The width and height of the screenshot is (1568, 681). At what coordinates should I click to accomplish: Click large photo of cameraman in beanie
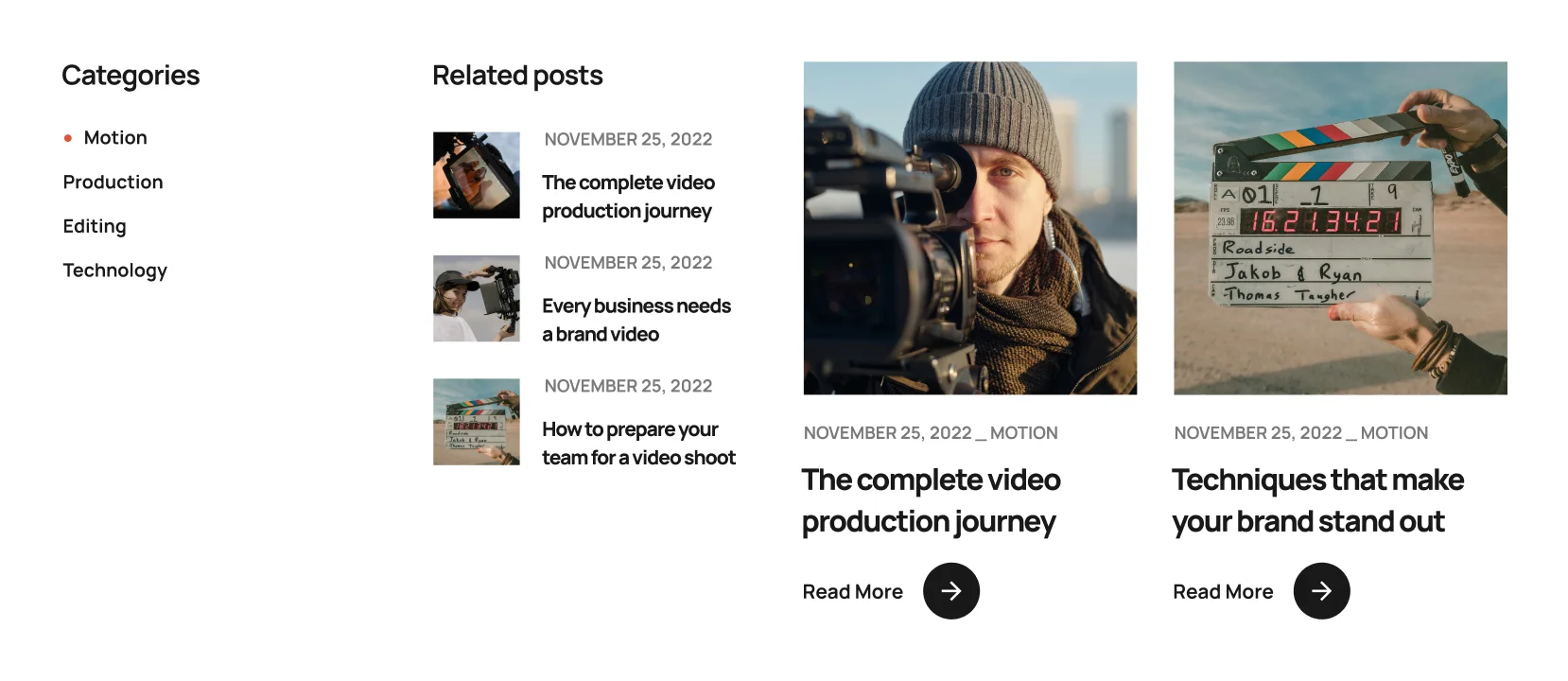point(970,228)
